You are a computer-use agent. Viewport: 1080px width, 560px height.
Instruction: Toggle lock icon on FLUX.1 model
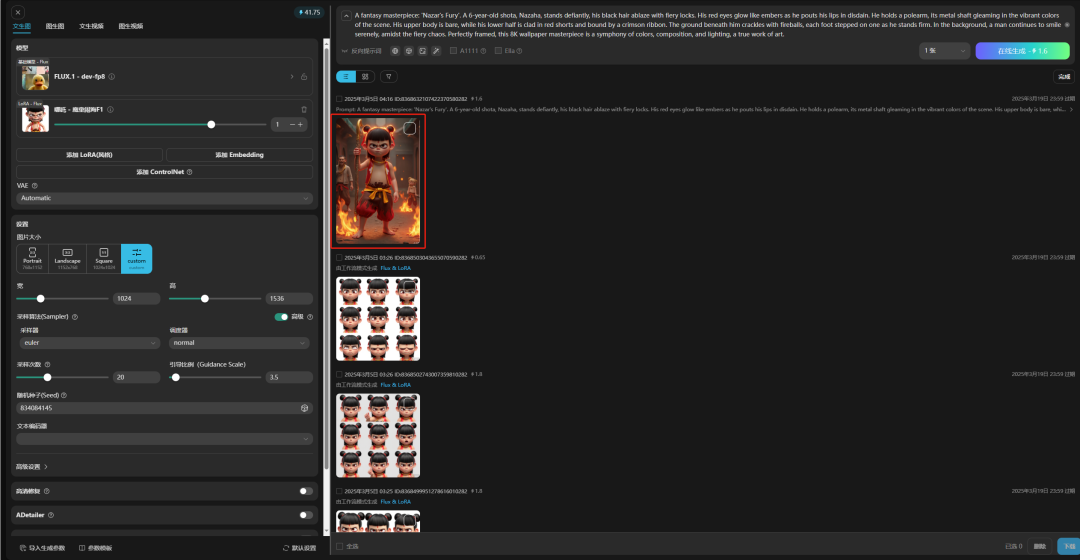(x=304, y=76)
